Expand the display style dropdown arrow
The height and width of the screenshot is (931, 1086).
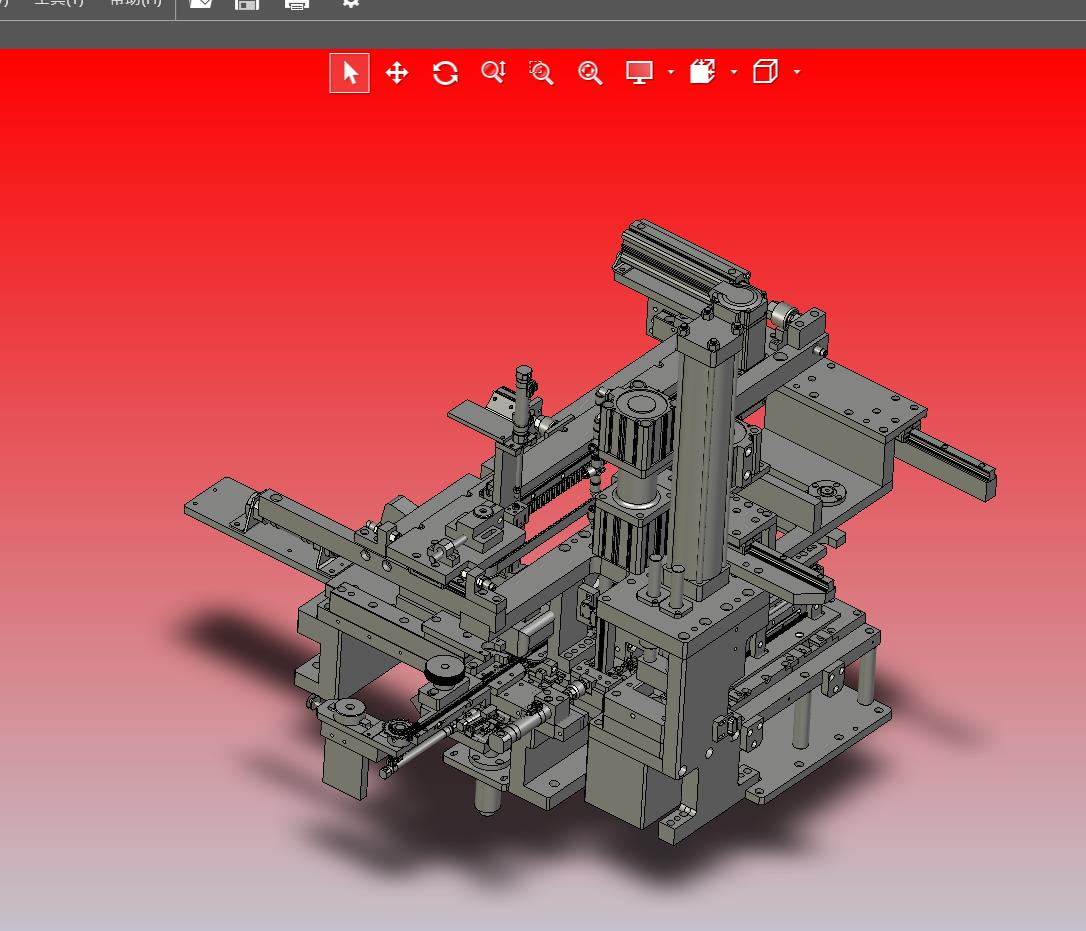(x=796, y=72)
